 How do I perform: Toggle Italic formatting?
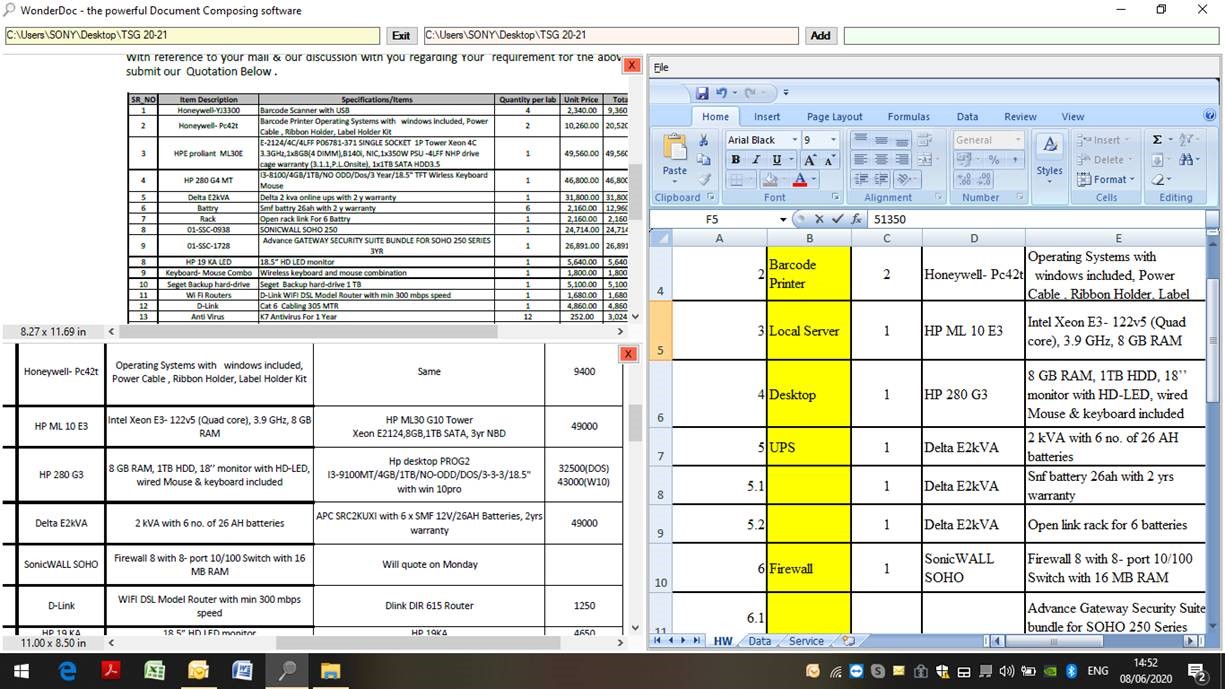pyautogui.click(x=756, y=160)
